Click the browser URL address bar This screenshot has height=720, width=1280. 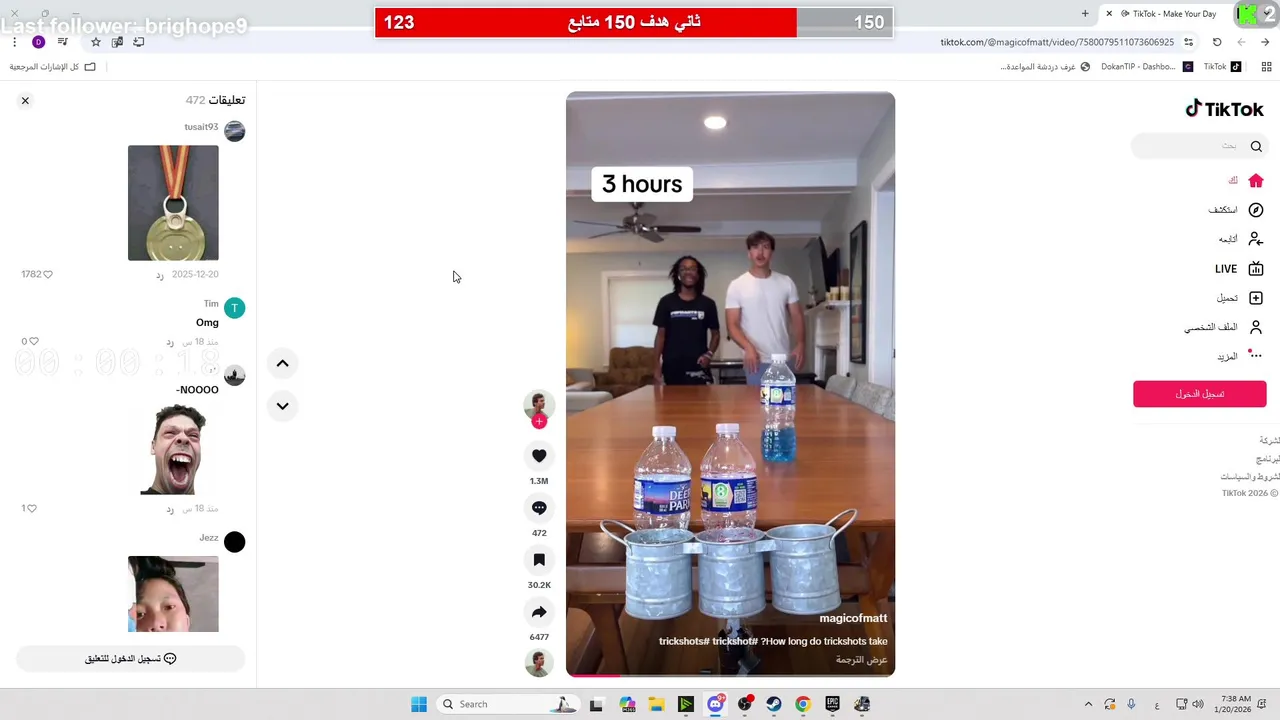click(1057, 42)
